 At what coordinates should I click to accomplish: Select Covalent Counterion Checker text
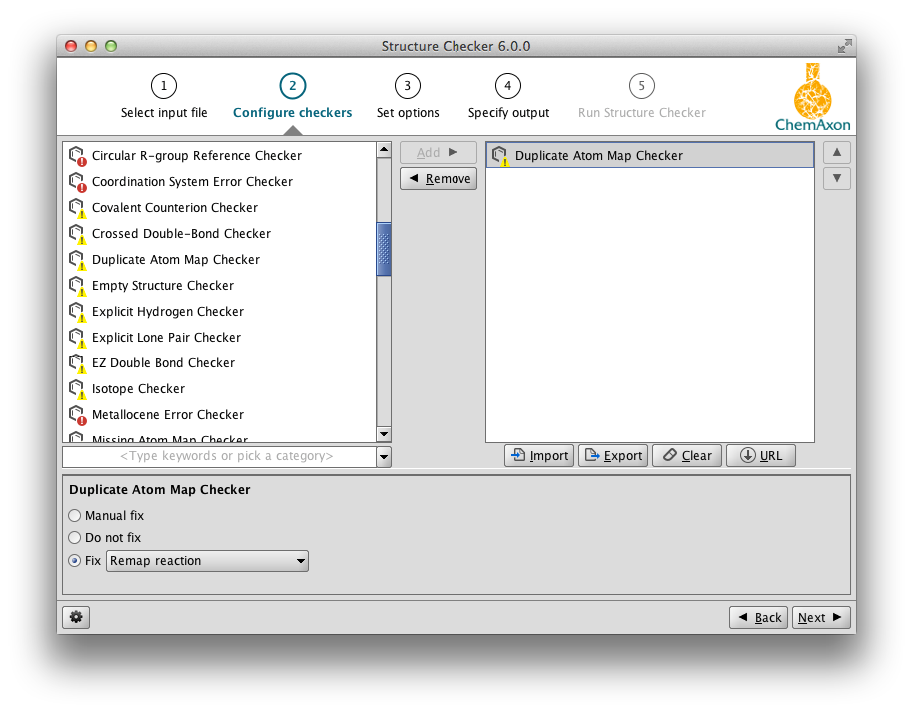pos(175,207)
